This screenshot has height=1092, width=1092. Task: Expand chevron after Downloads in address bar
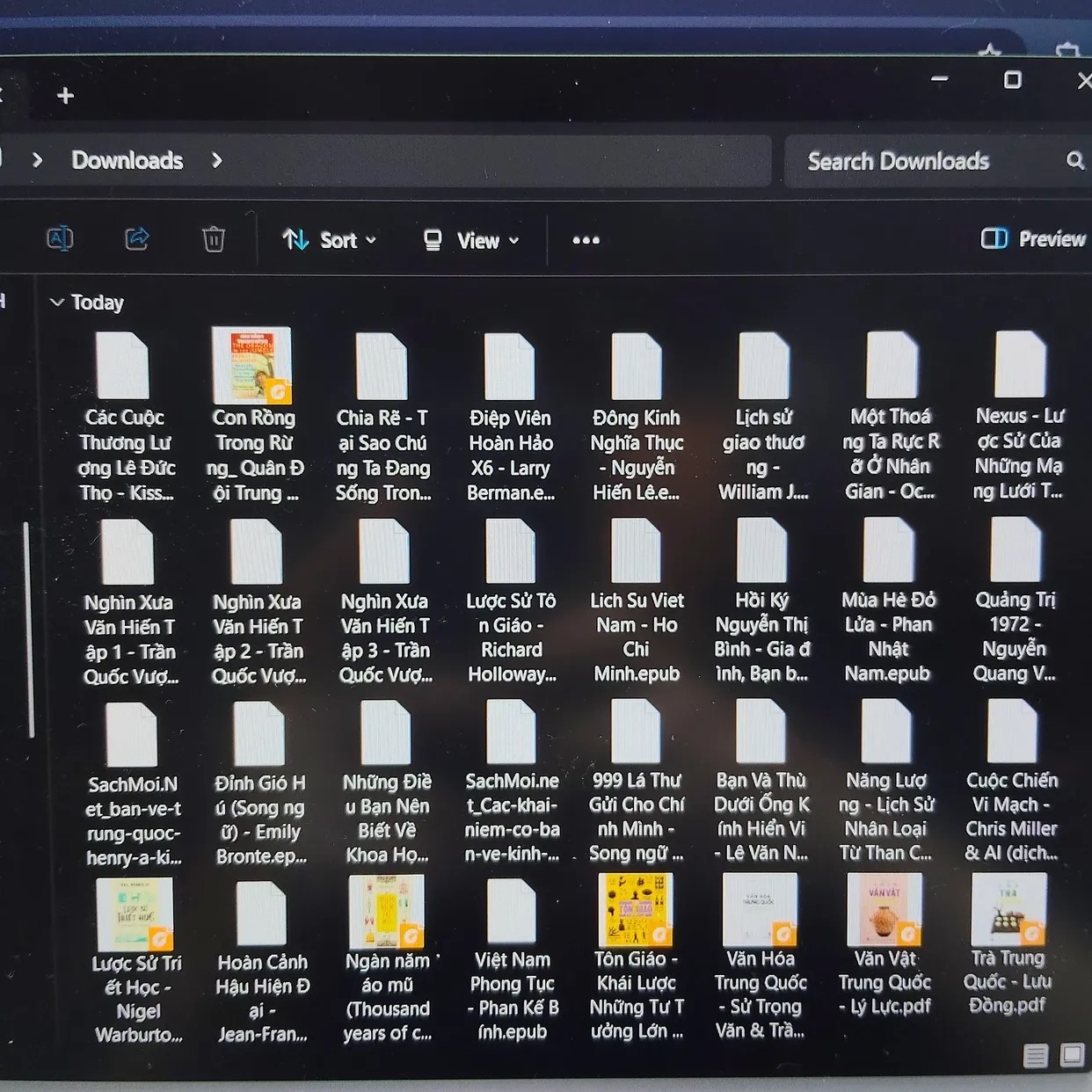click(x=217, y=160)
